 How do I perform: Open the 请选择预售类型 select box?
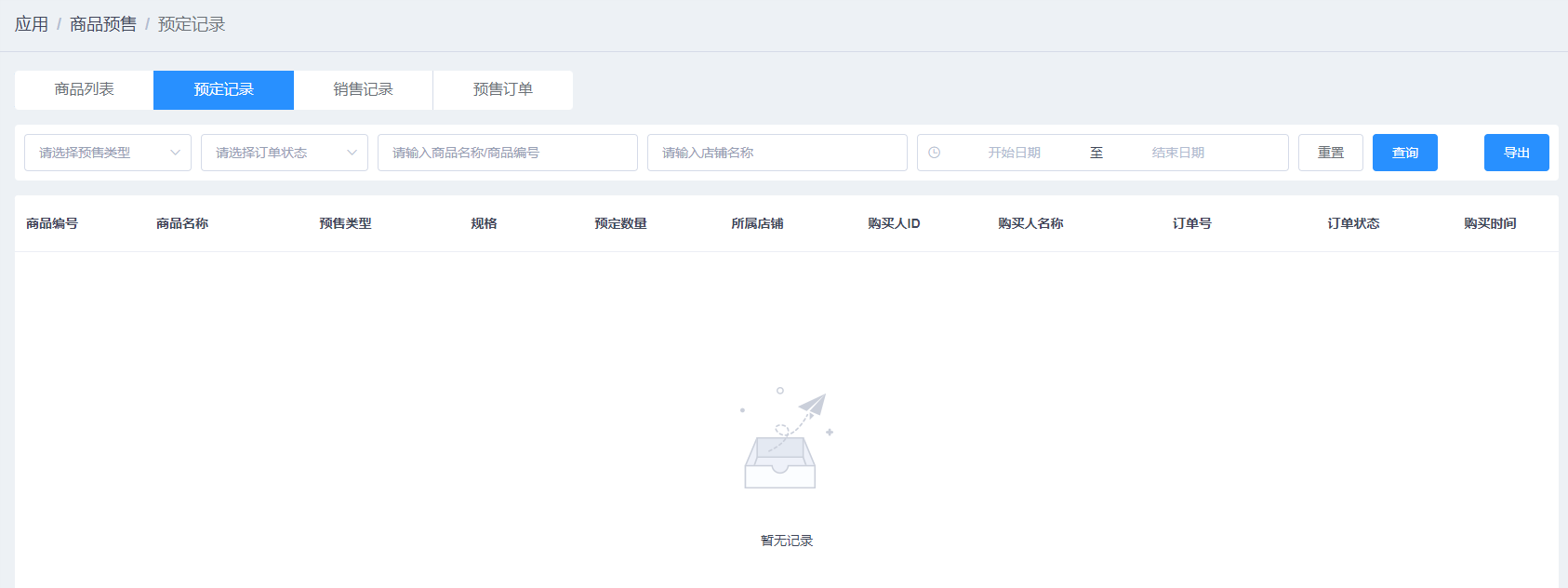98,153
